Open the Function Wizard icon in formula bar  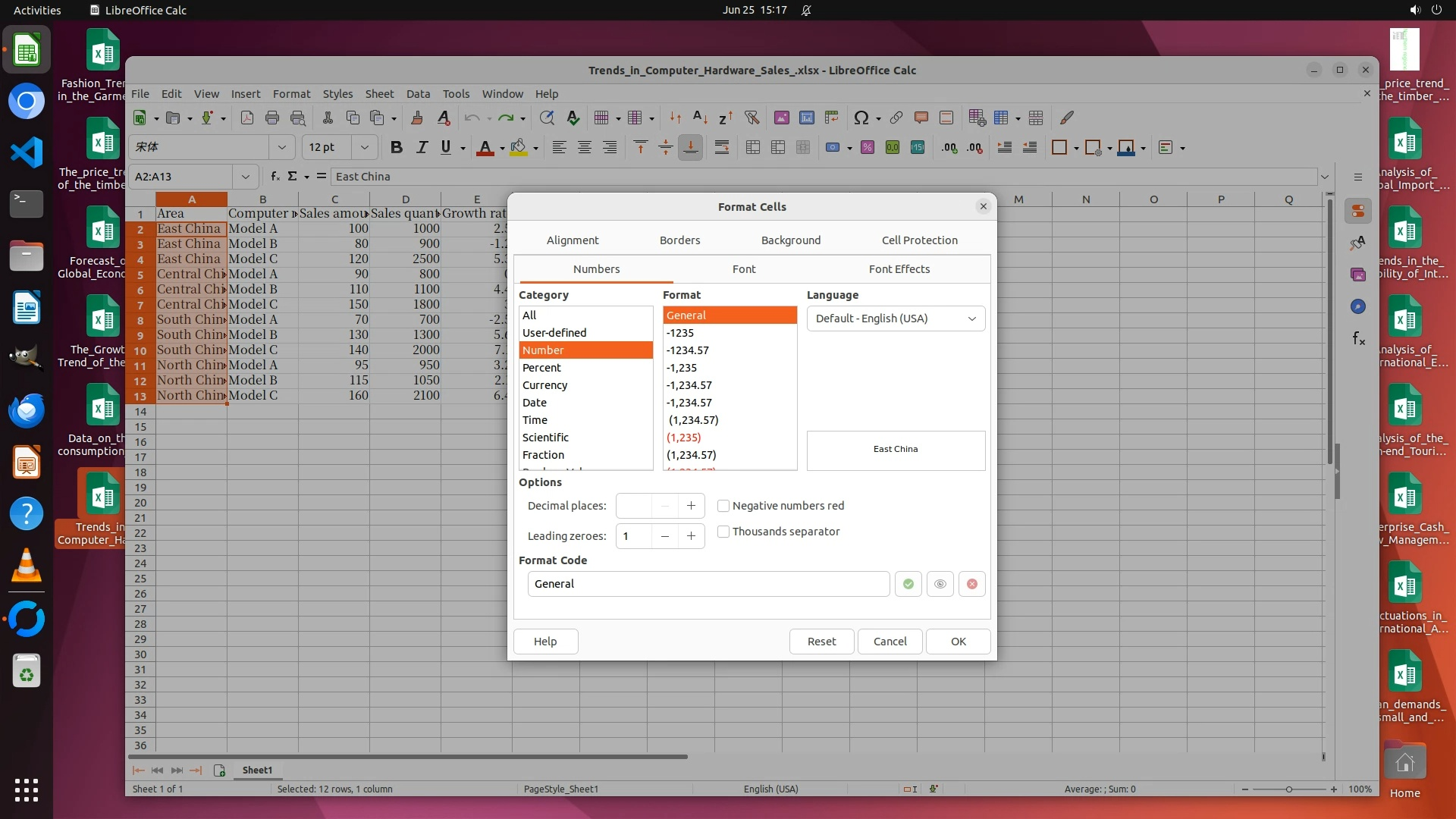pyautogui.click(x=275, y=176)
